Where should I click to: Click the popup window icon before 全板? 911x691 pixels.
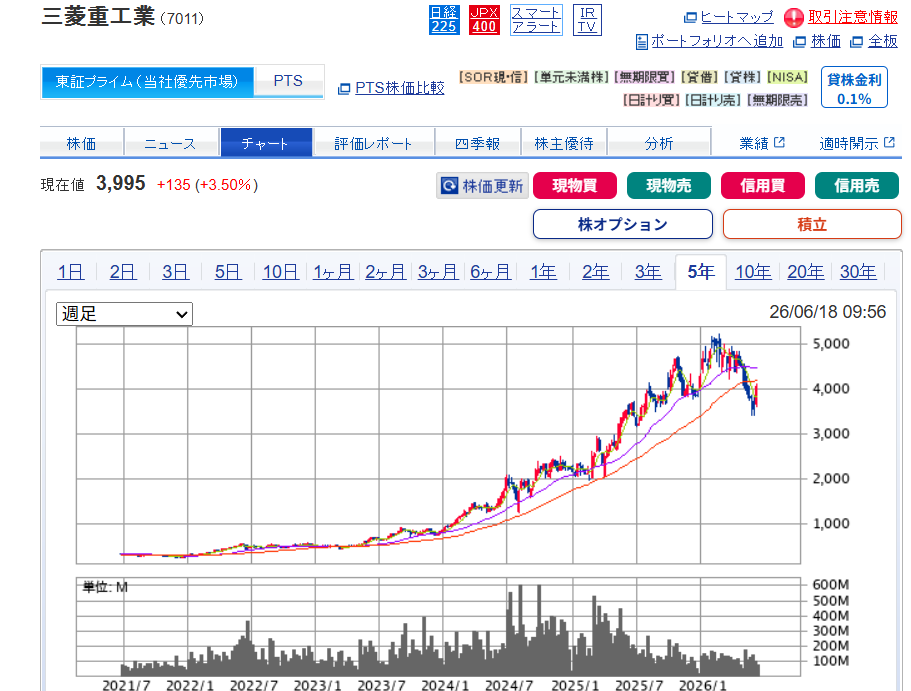[856, 42]
